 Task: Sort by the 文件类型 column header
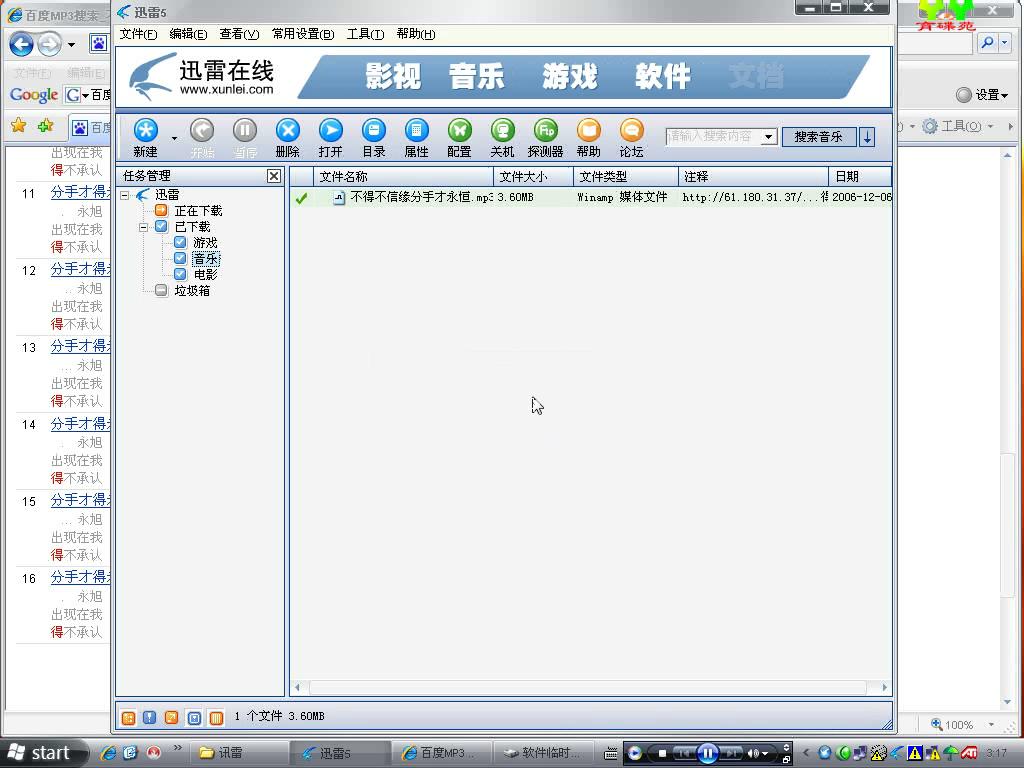click(626, 176)
